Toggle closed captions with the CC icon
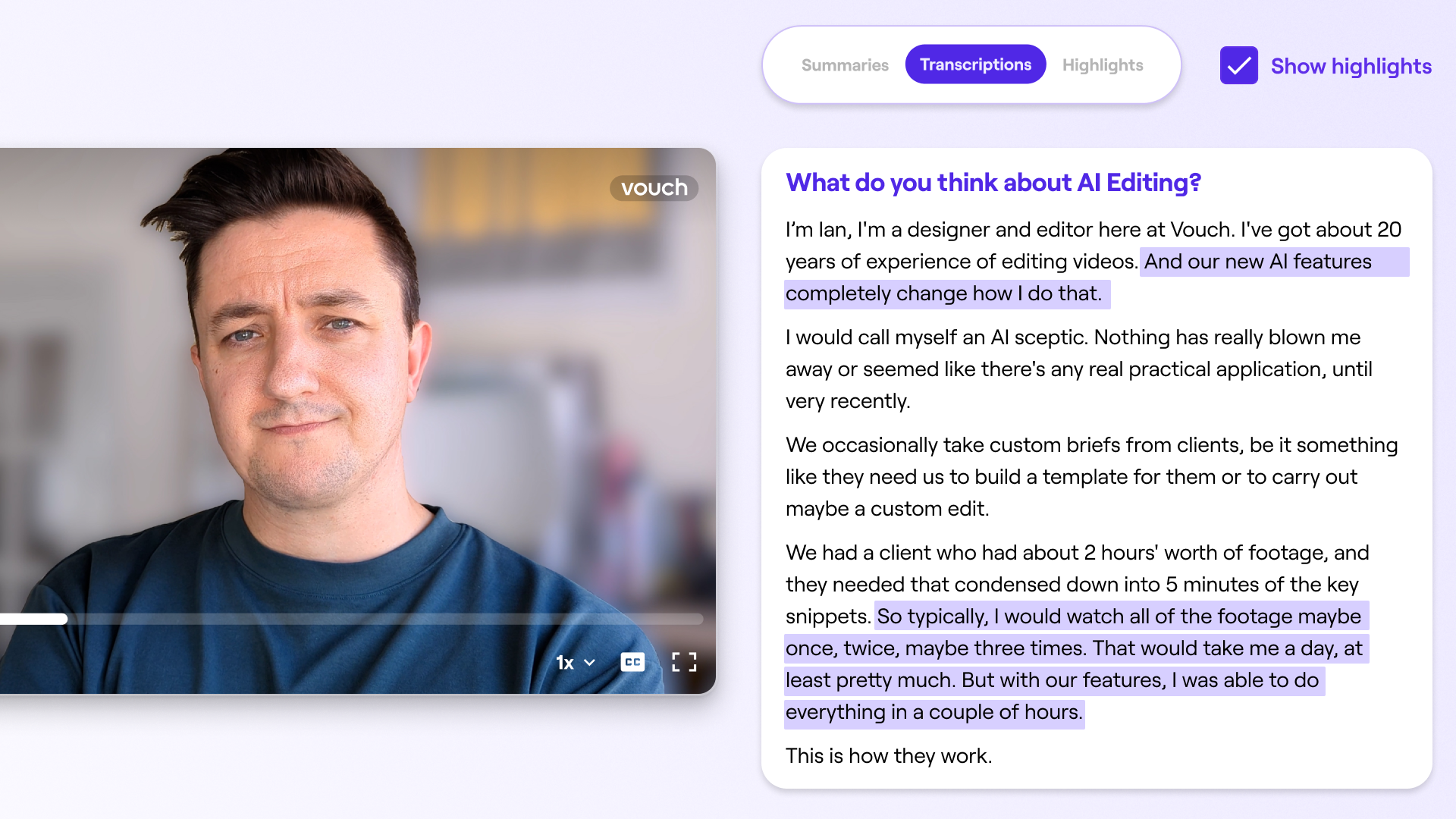 [x=632, y=662]
